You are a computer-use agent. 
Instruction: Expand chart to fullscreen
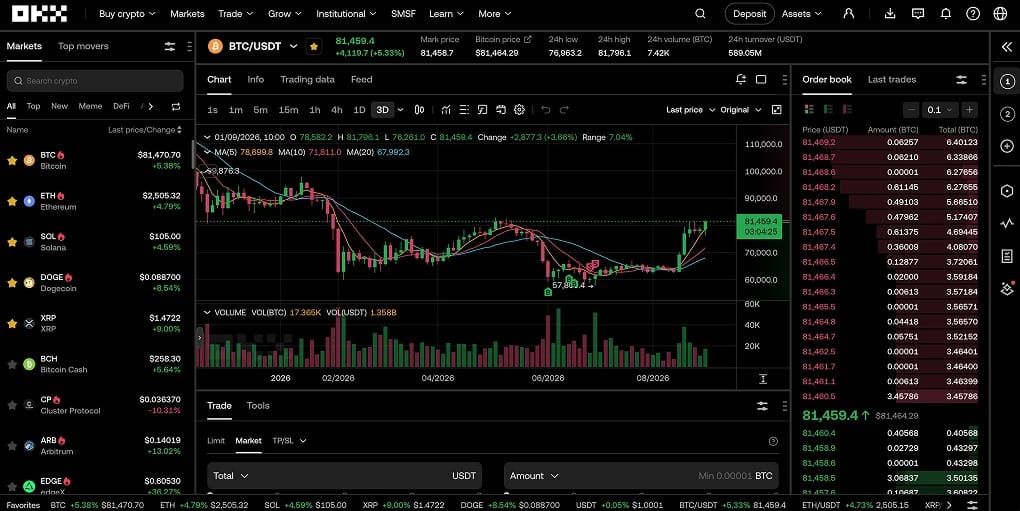[x=776, y=110]
